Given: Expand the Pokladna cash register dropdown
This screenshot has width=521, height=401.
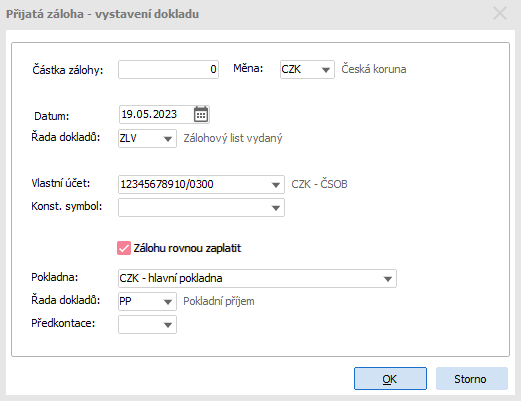Looking at the screenshot, I should [388, 279].
